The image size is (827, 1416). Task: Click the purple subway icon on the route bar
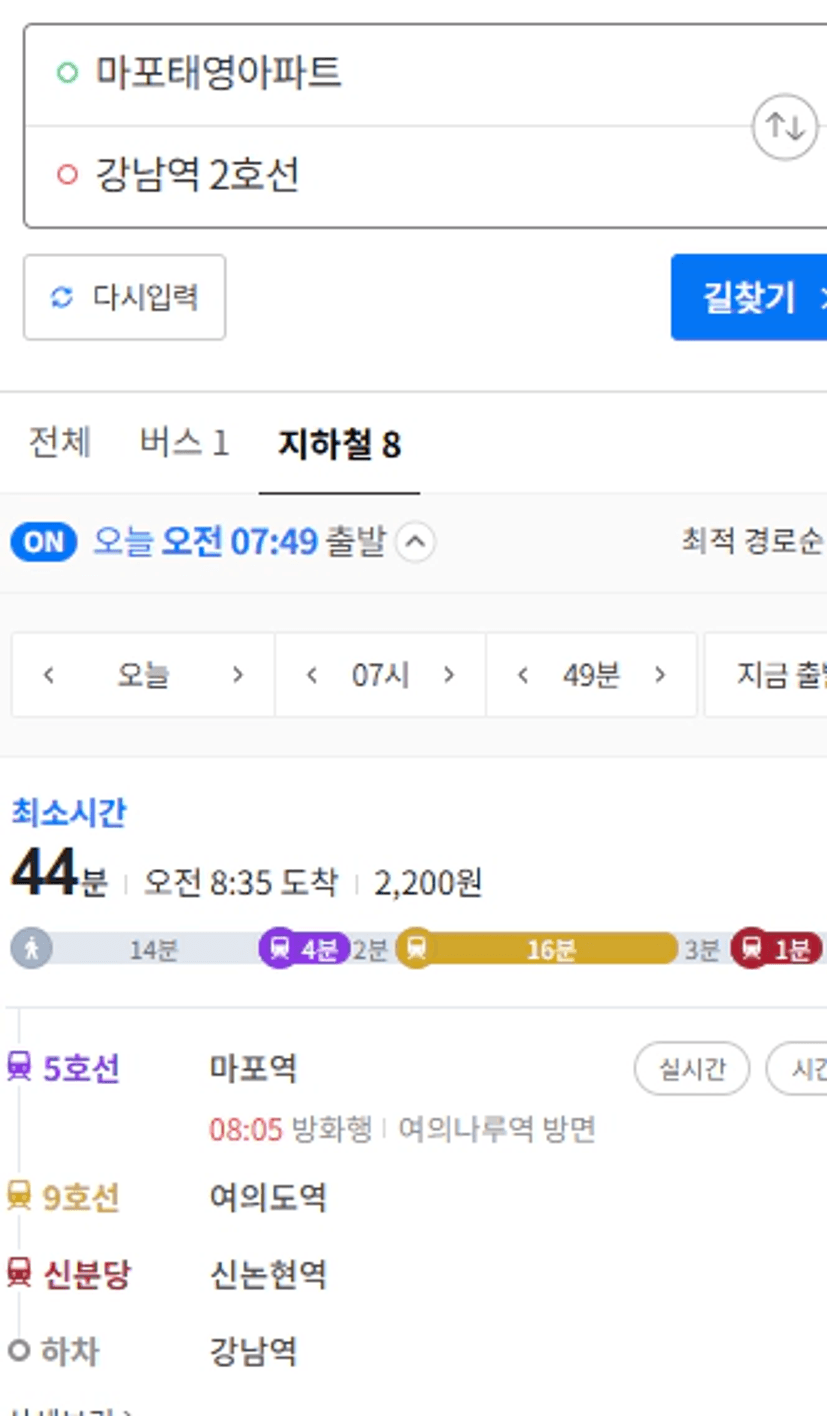280,948
